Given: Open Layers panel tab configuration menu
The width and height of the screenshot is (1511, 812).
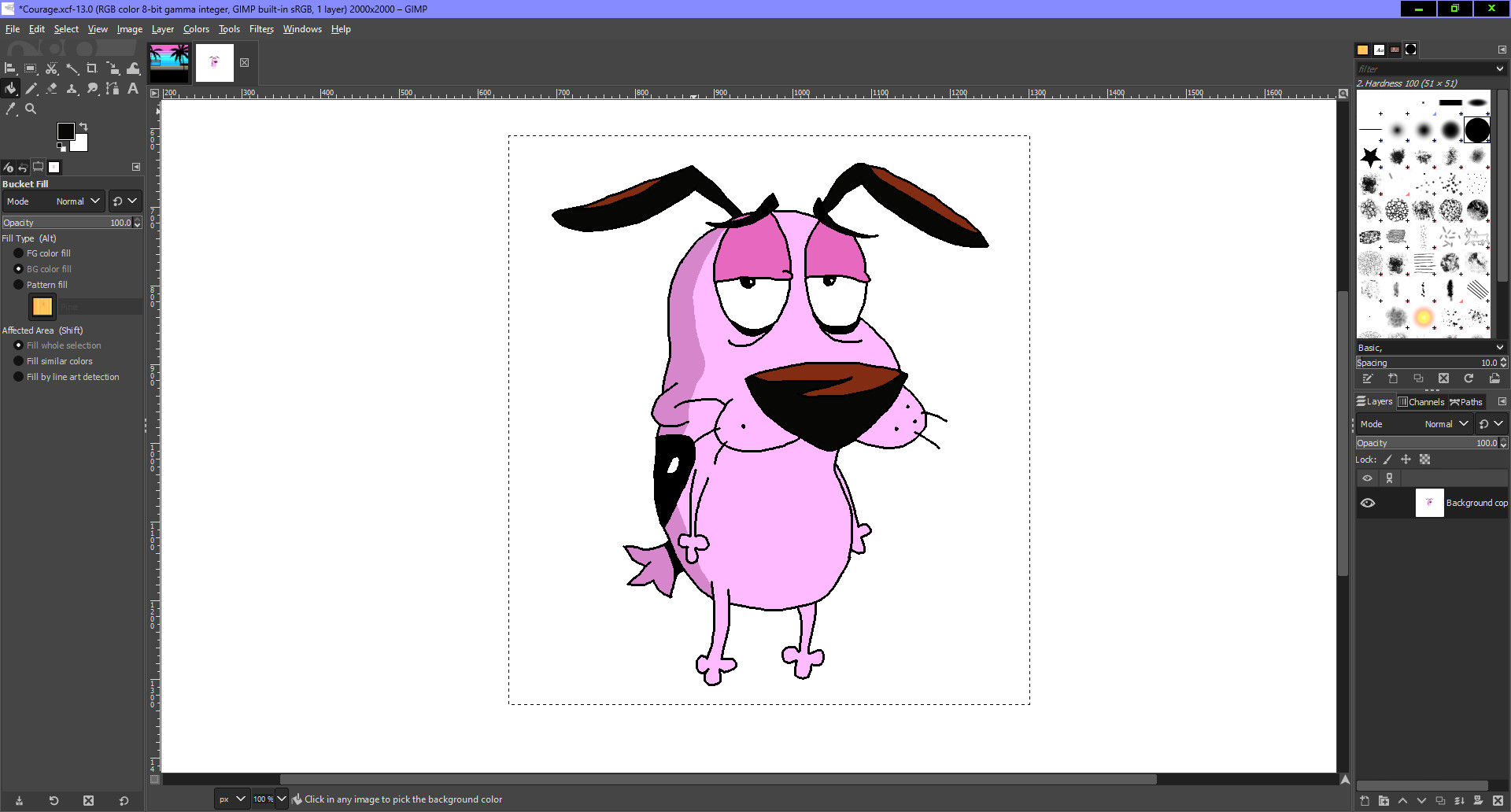Looking at the screenshot, I should tap(1502, 401).
